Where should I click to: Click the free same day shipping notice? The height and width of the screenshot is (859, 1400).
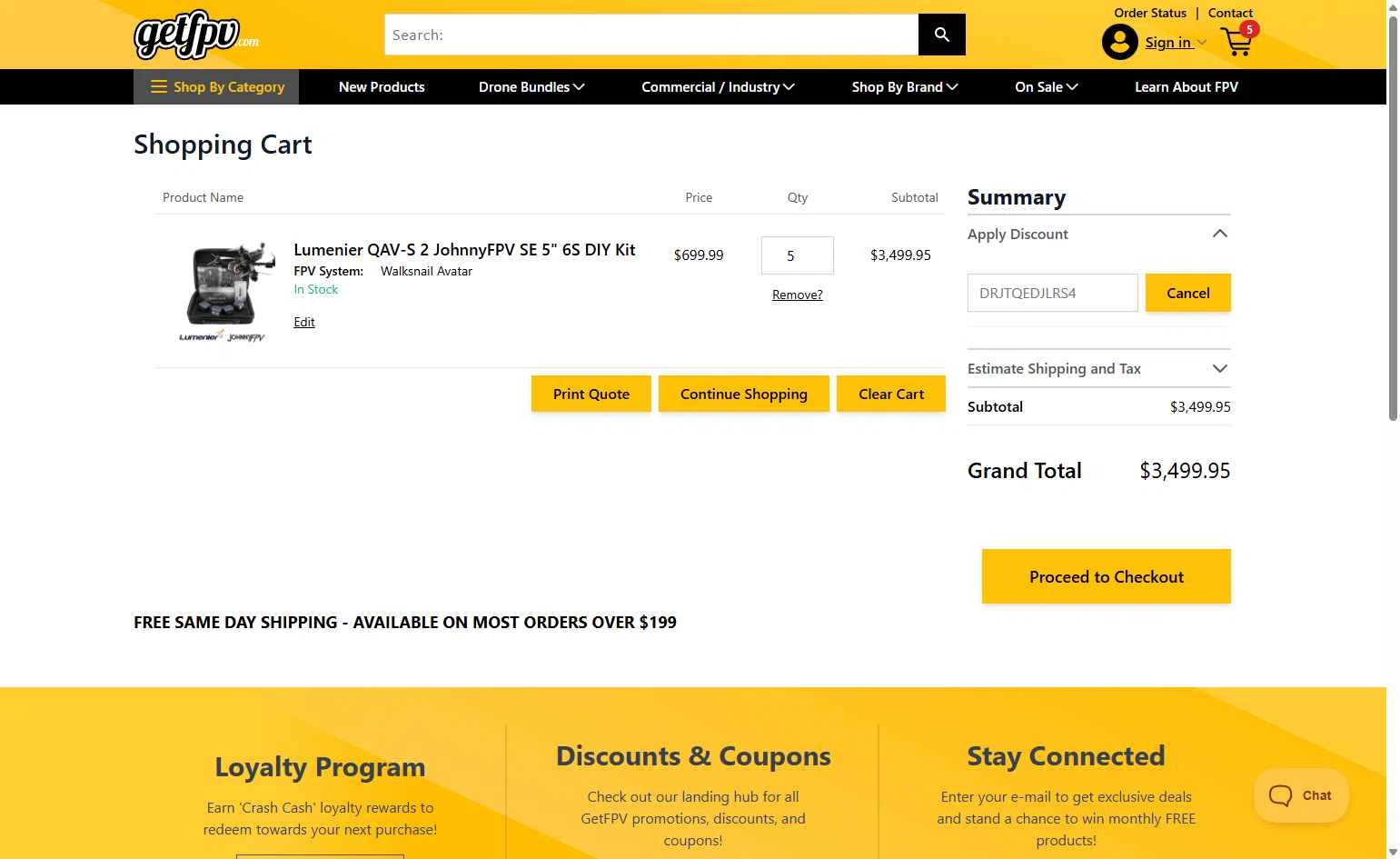point(405,623)
